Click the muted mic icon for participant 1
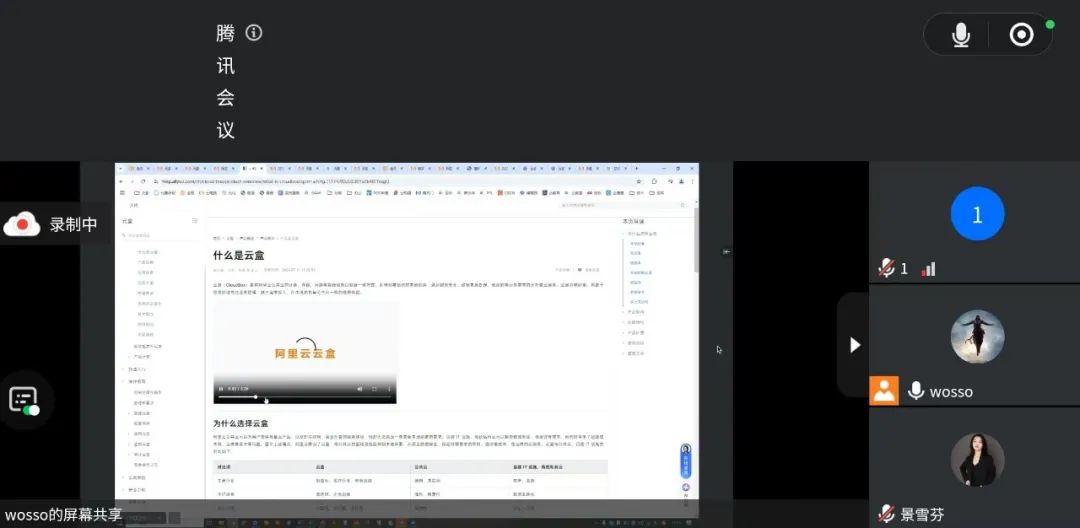 point(886,268)
